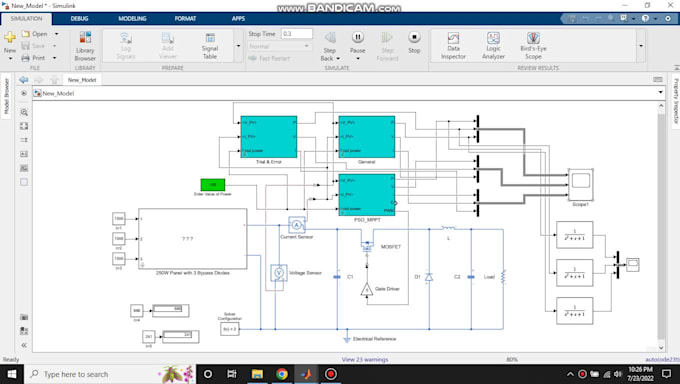
Task: Expand the Print dropdown arrow
Action: [x=55, y=58]
